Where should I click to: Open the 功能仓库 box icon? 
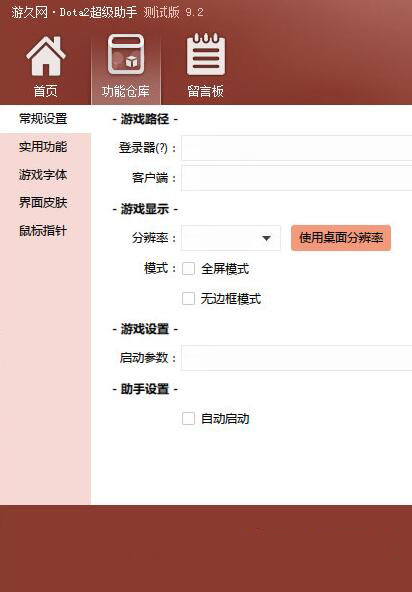click(126, 54)
